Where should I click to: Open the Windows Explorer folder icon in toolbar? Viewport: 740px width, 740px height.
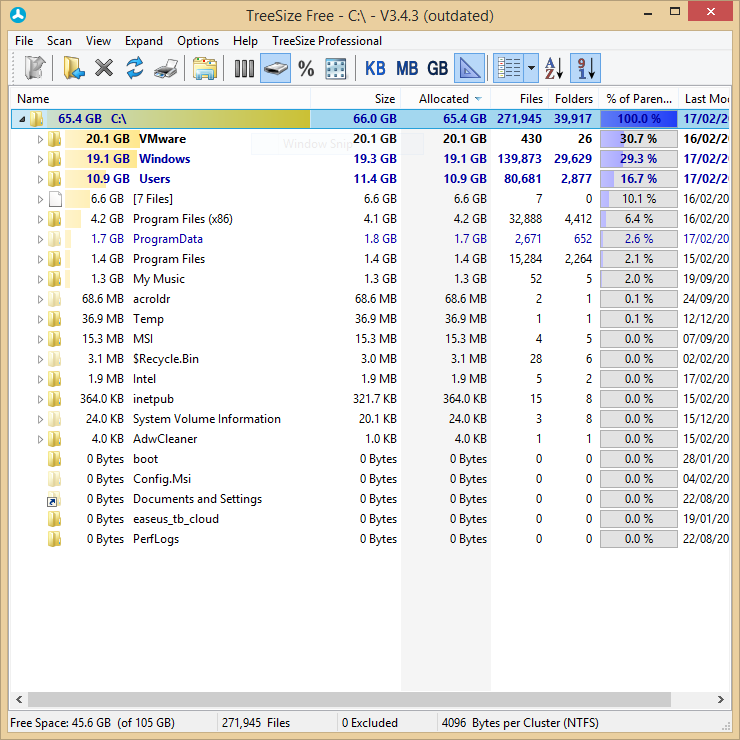pos(204,68)
